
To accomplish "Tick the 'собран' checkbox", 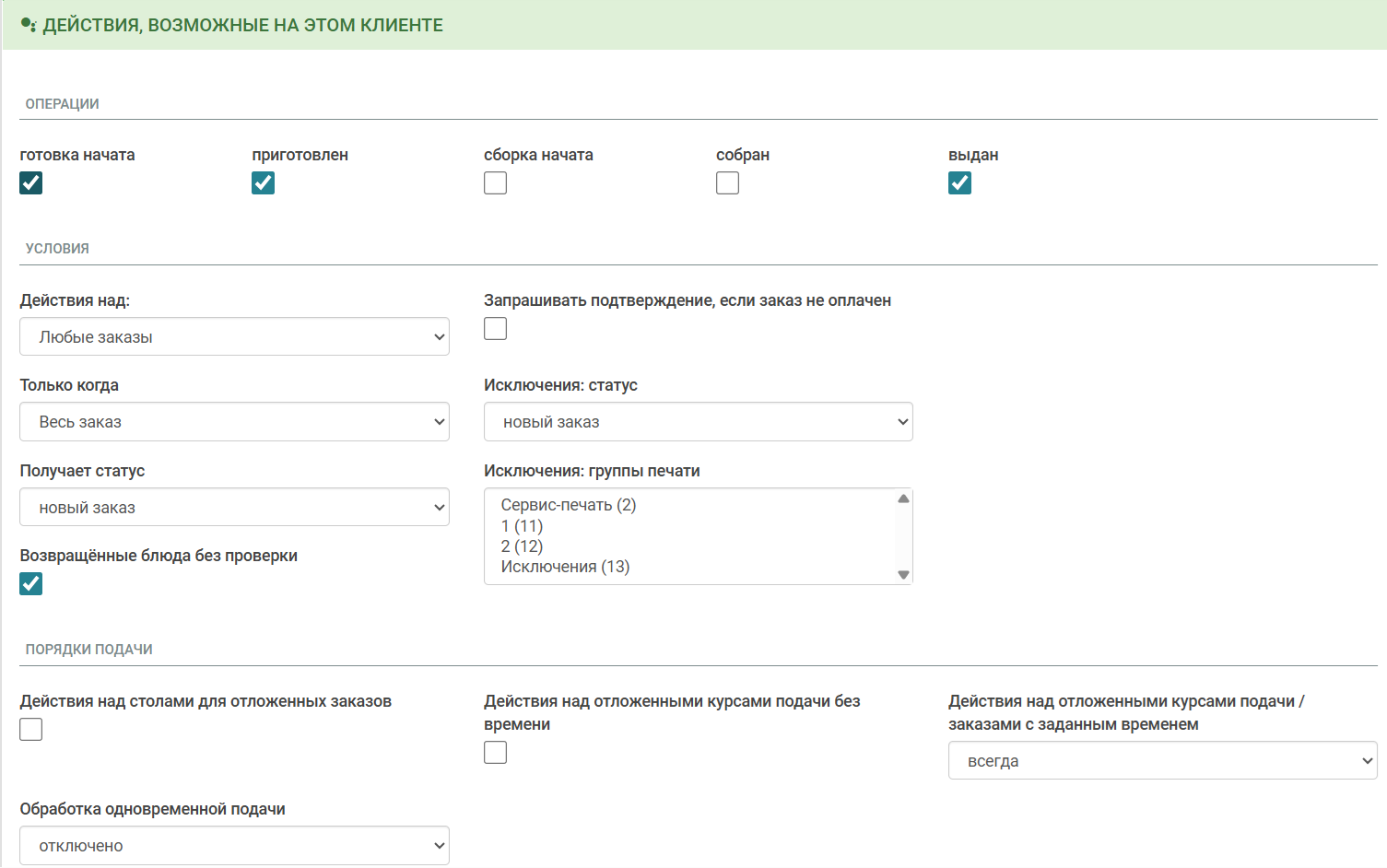I will [728, 183].
